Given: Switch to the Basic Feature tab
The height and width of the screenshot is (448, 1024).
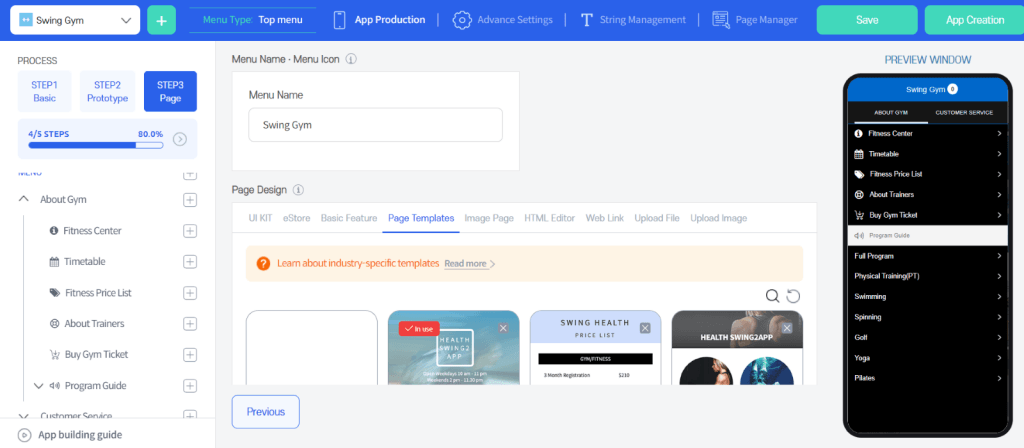Looking at the screenshot, I should click(349, 218).
